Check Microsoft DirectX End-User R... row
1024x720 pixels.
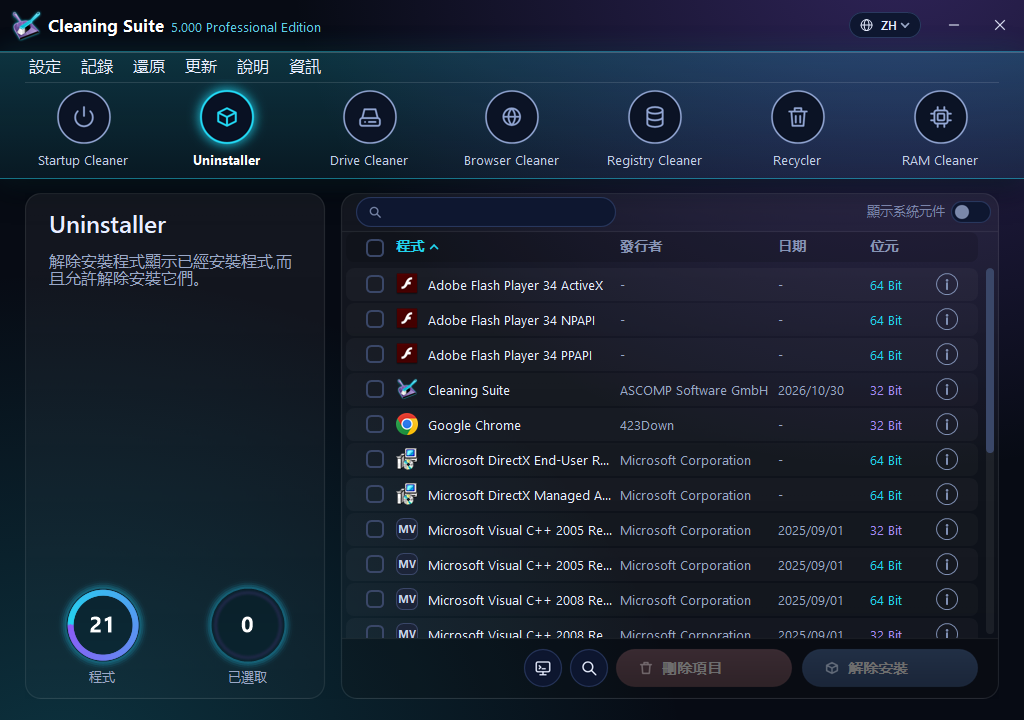(x=375, y=459)
